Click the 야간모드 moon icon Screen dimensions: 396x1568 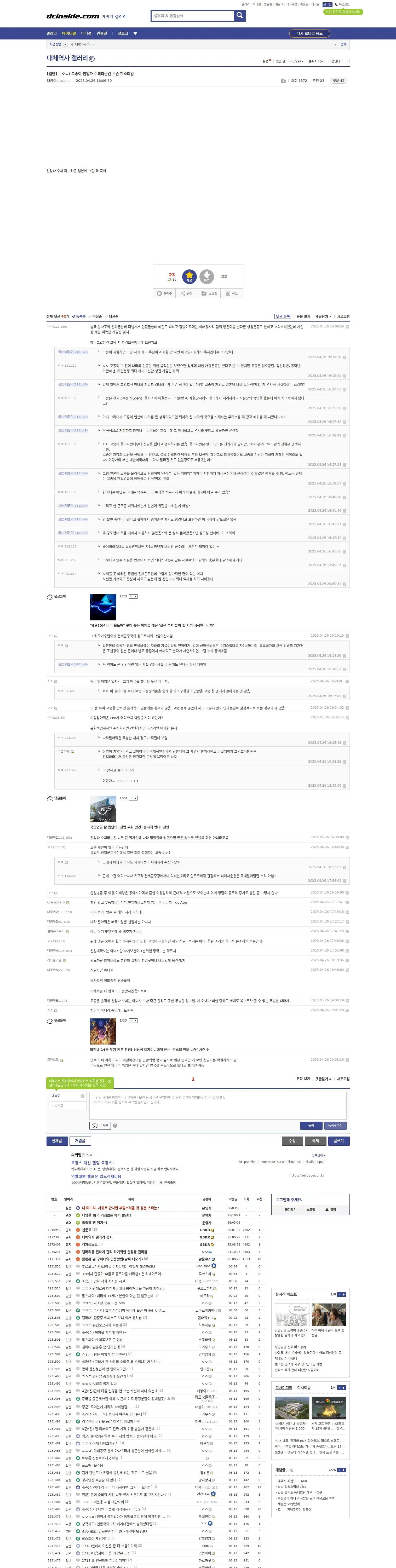[x=336, y=4]
